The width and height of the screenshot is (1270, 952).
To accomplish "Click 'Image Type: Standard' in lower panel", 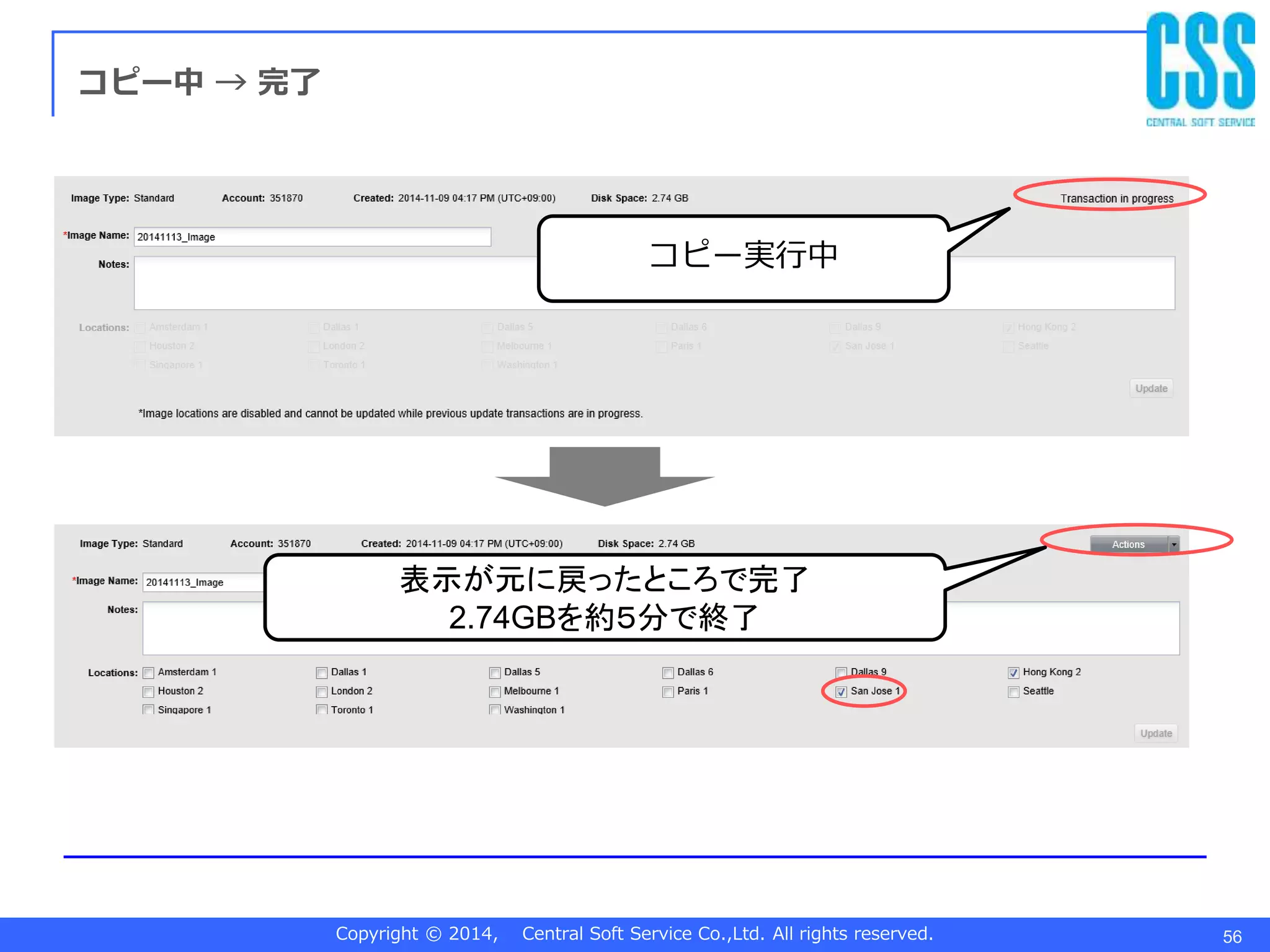I will coord(131,544).
